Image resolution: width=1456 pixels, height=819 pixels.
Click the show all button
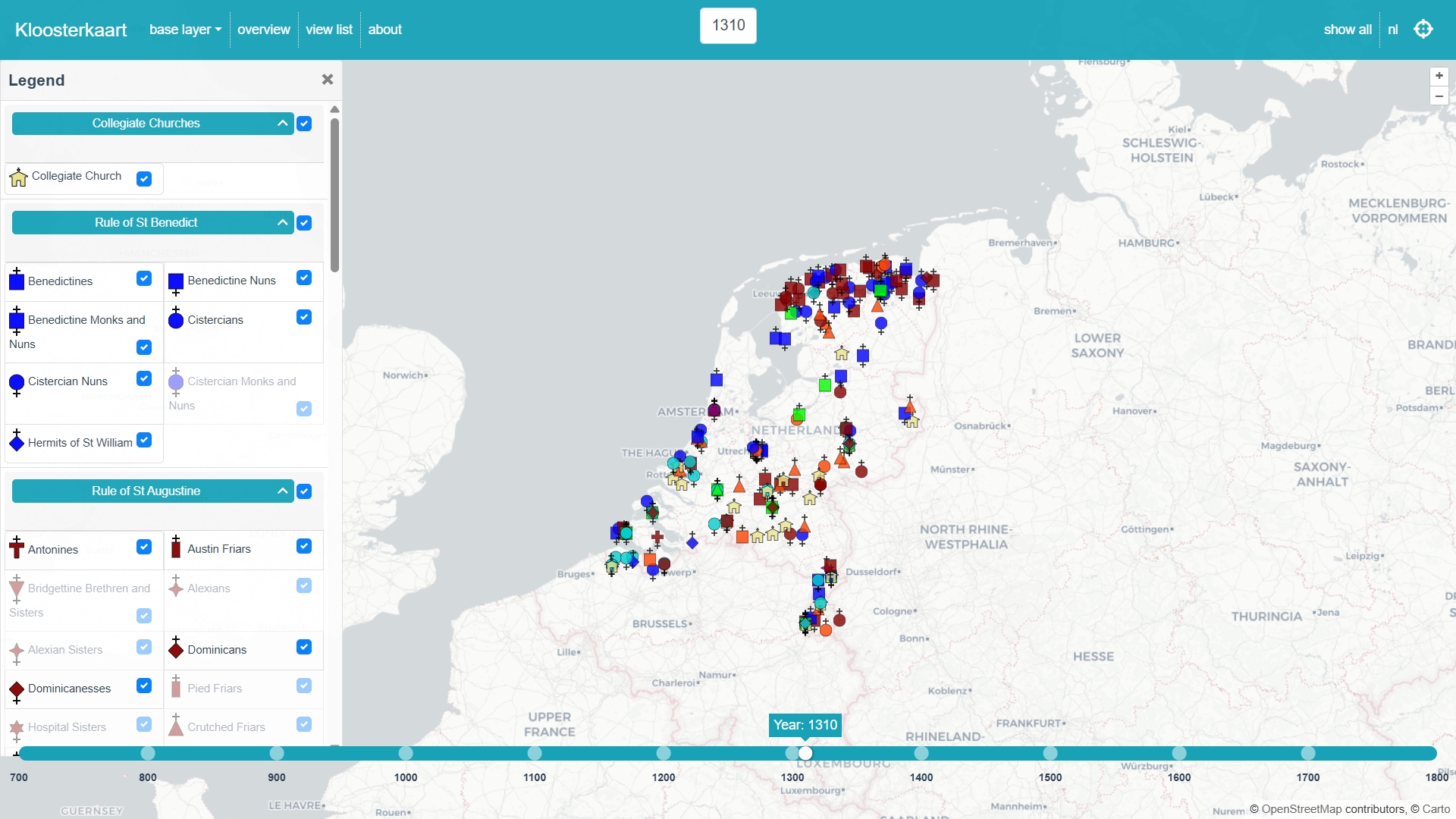1347,30
